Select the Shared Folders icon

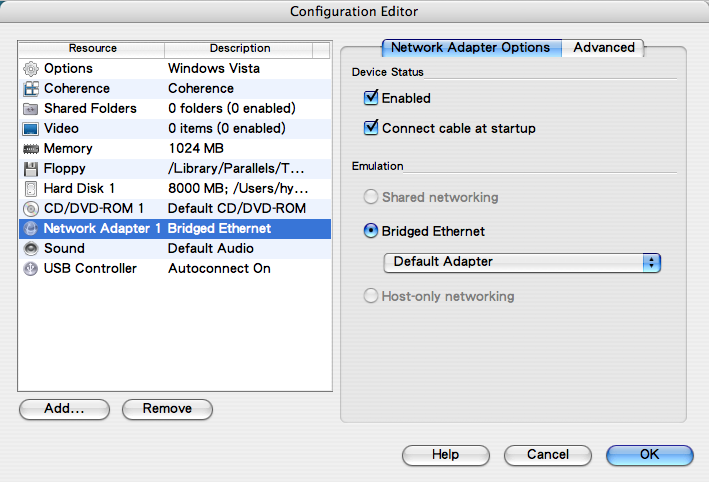[x=31, y=109]
